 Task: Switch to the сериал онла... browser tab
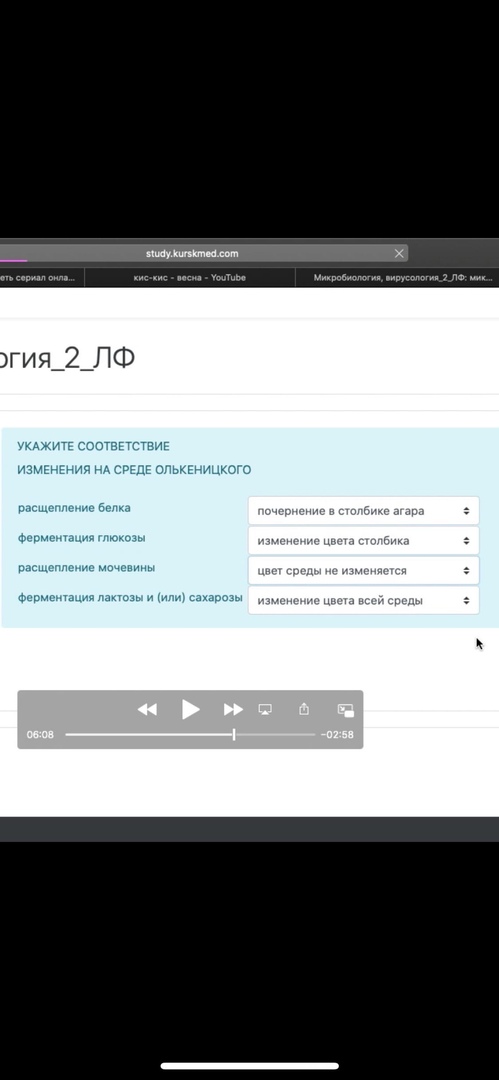[x=41, y=278]
